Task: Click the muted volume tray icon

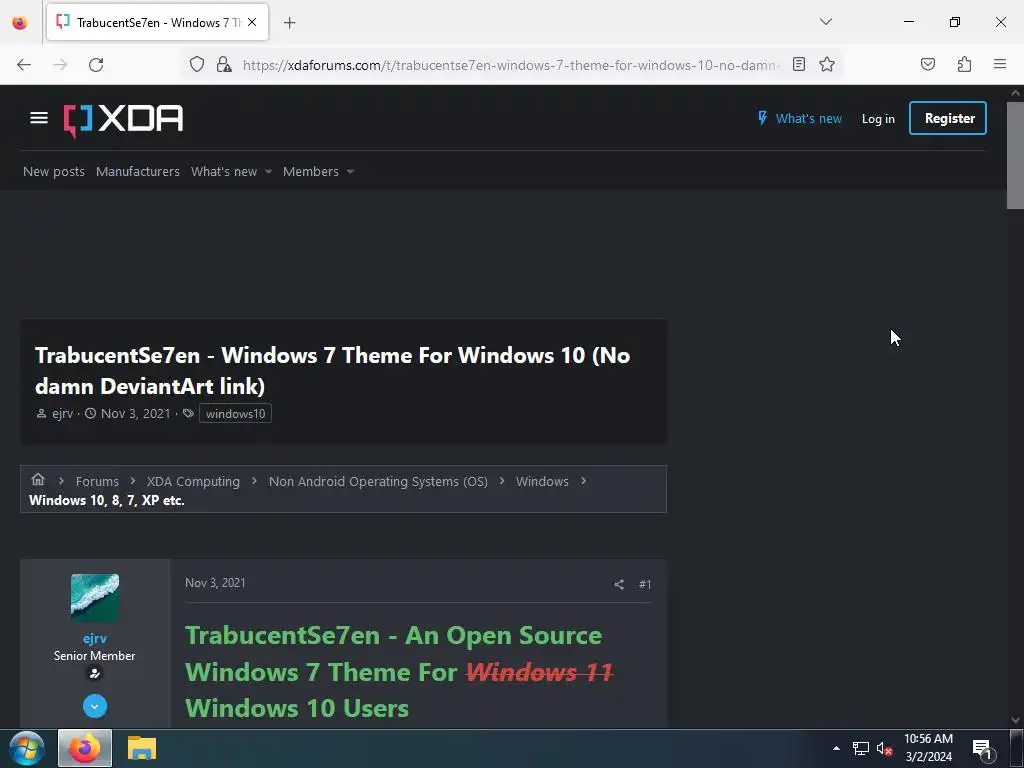Action: click(884, 748)
